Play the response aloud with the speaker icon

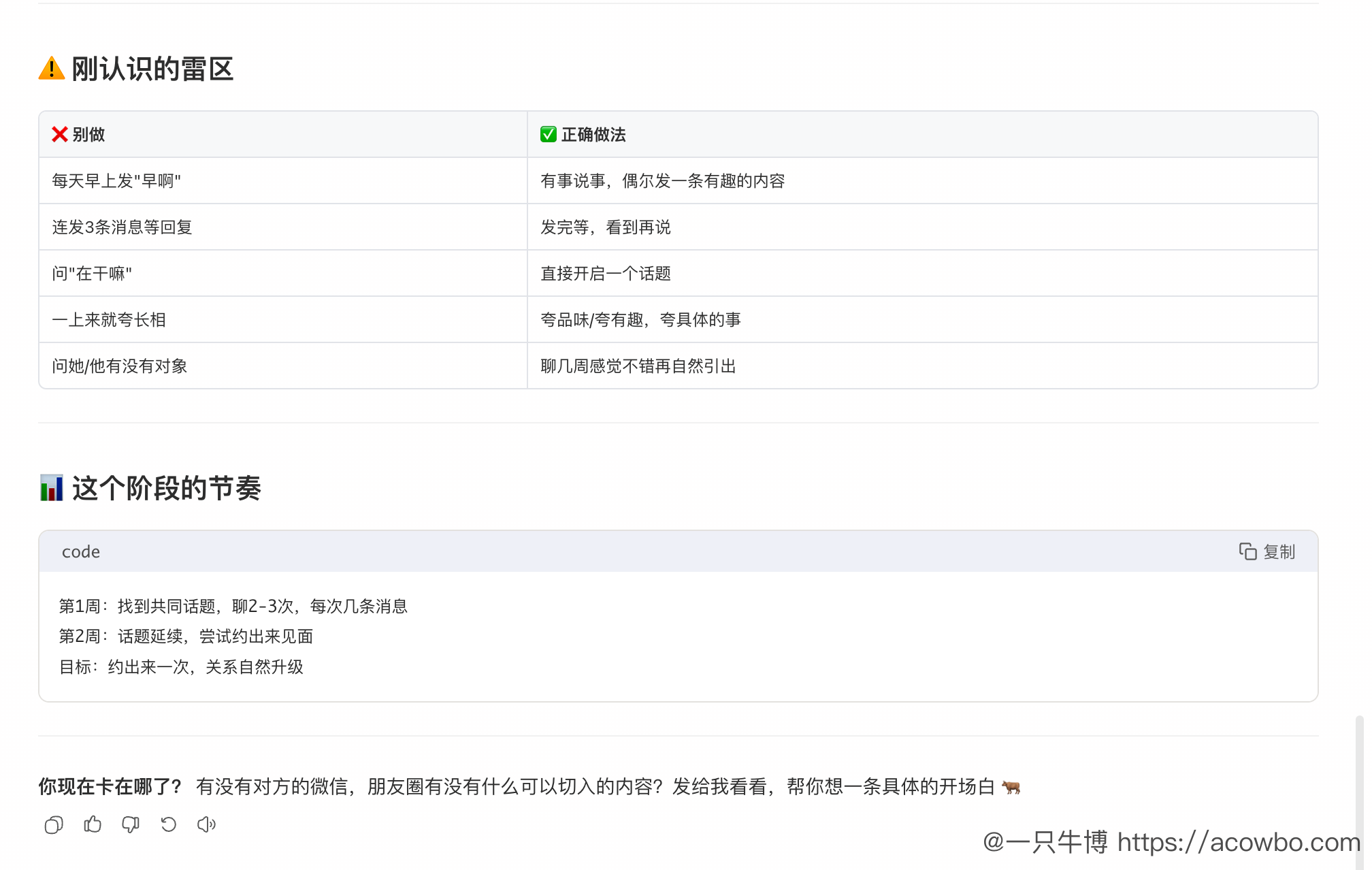point(206,825)
